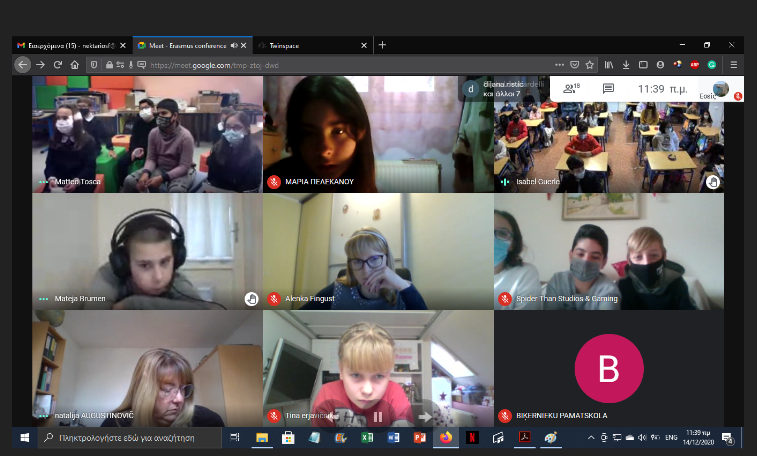The height and width of the screenshot is (456, 757).
Task: Click the Windows taskbar search box
Action: pyautogui.click(x=130, y=438)
